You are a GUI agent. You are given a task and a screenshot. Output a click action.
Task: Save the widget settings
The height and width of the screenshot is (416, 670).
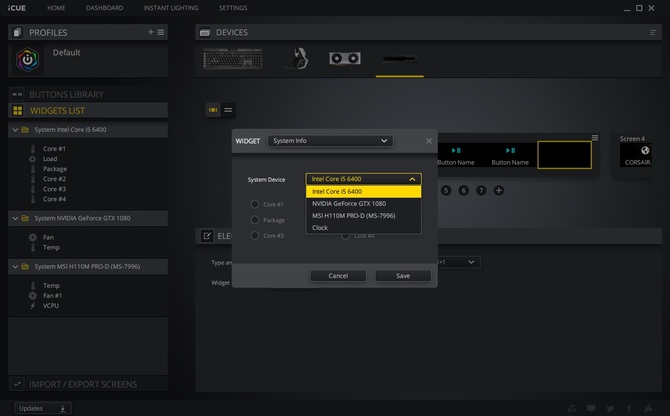(x=403, y=276)
